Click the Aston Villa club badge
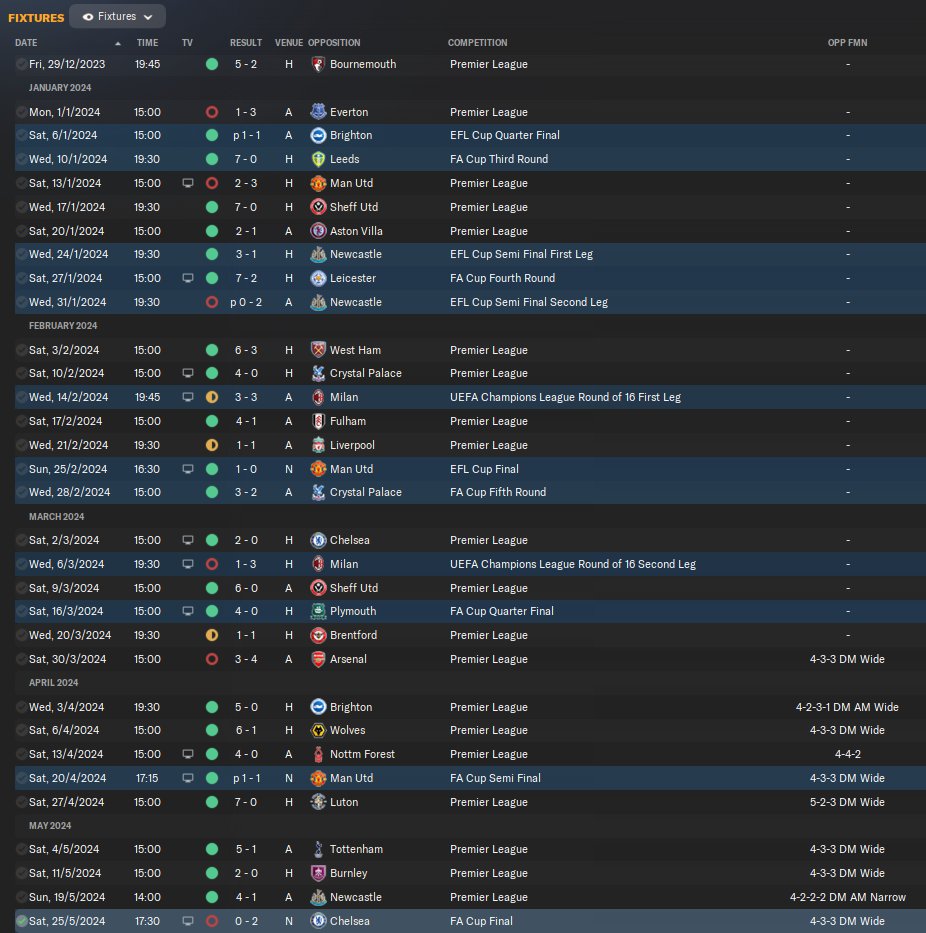The image size is (926, 933). pos(318,231)
